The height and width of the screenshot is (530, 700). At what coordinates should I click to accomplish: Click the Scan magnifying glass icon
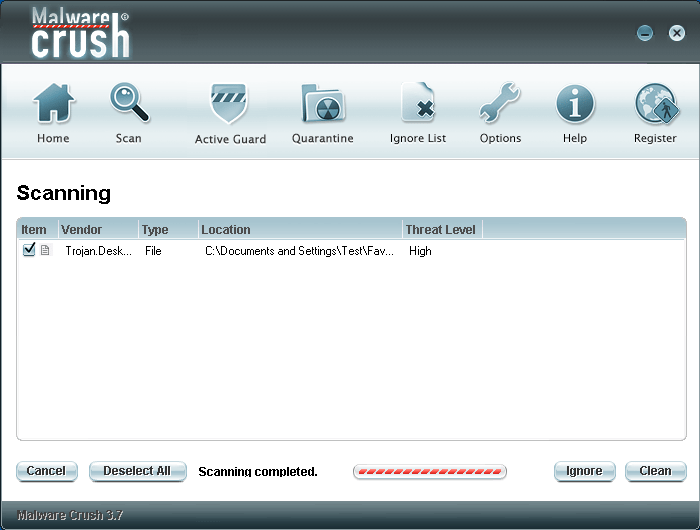pos(129,104)
